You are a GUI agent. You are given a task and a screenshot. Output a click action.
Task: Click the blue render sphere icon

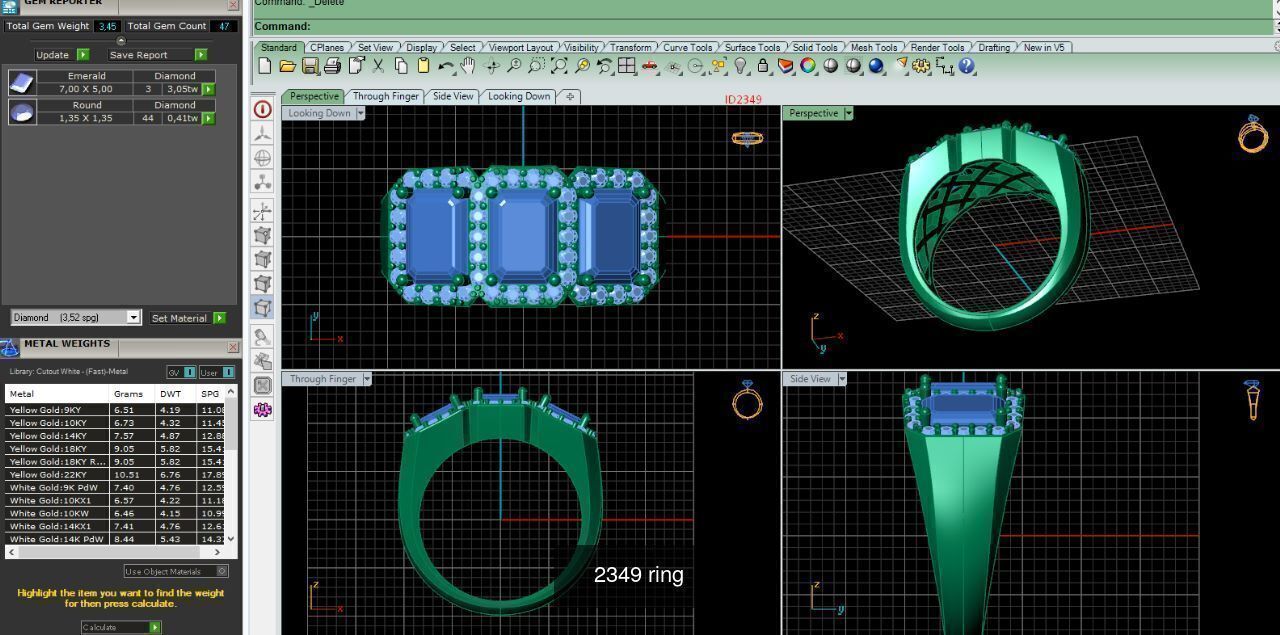click(x=876, y=66)
